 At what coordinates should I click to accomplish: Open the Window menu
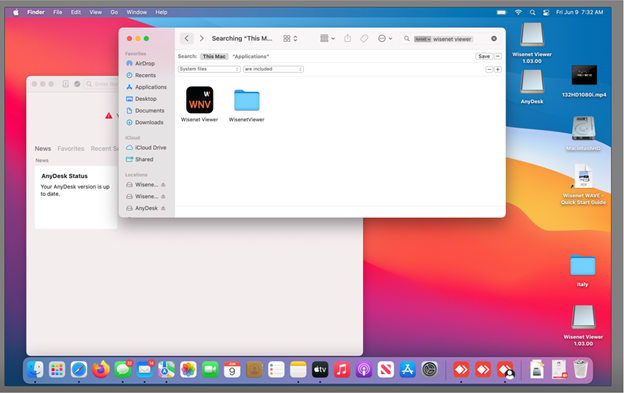coord(136,12)
